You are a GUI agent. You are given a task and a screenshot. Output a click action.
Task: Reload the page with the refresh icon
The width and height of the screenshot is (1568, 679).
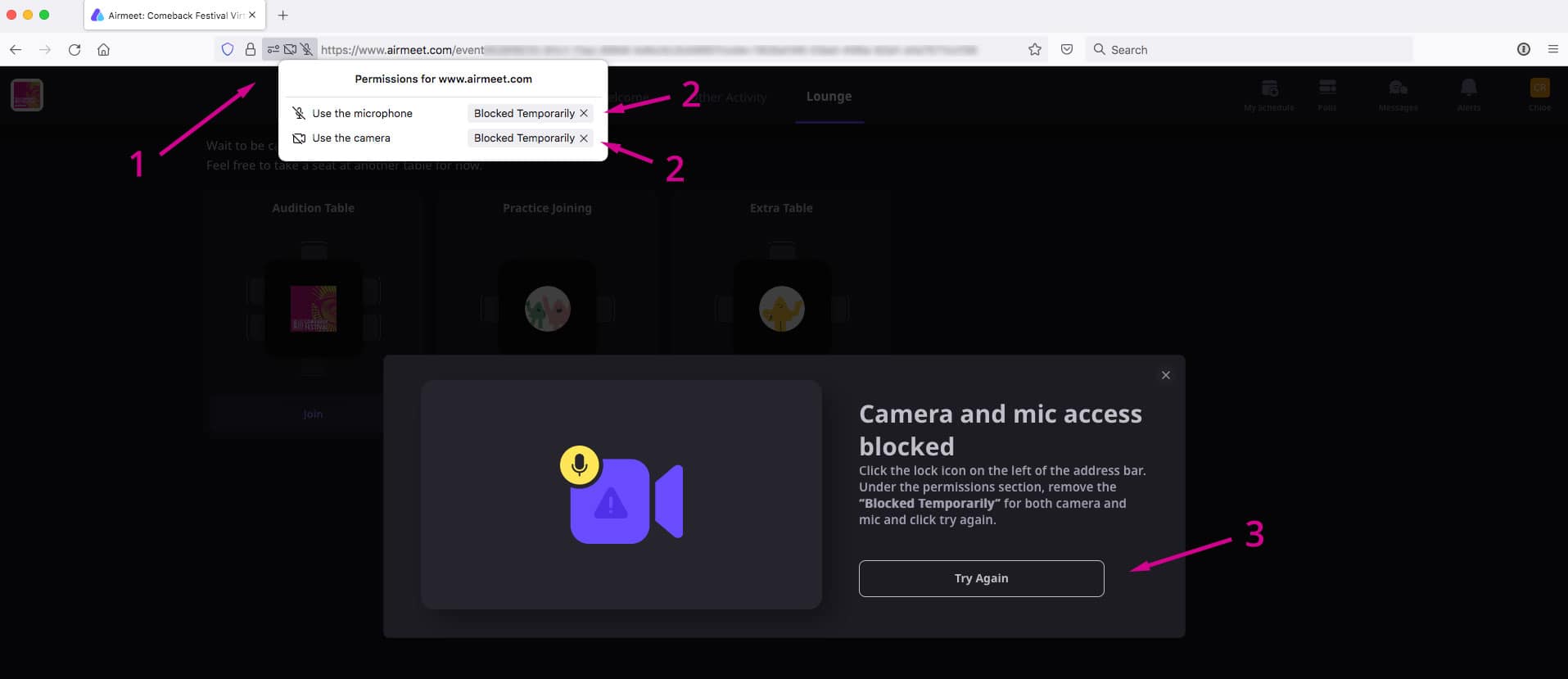click(x=75, y=50)
